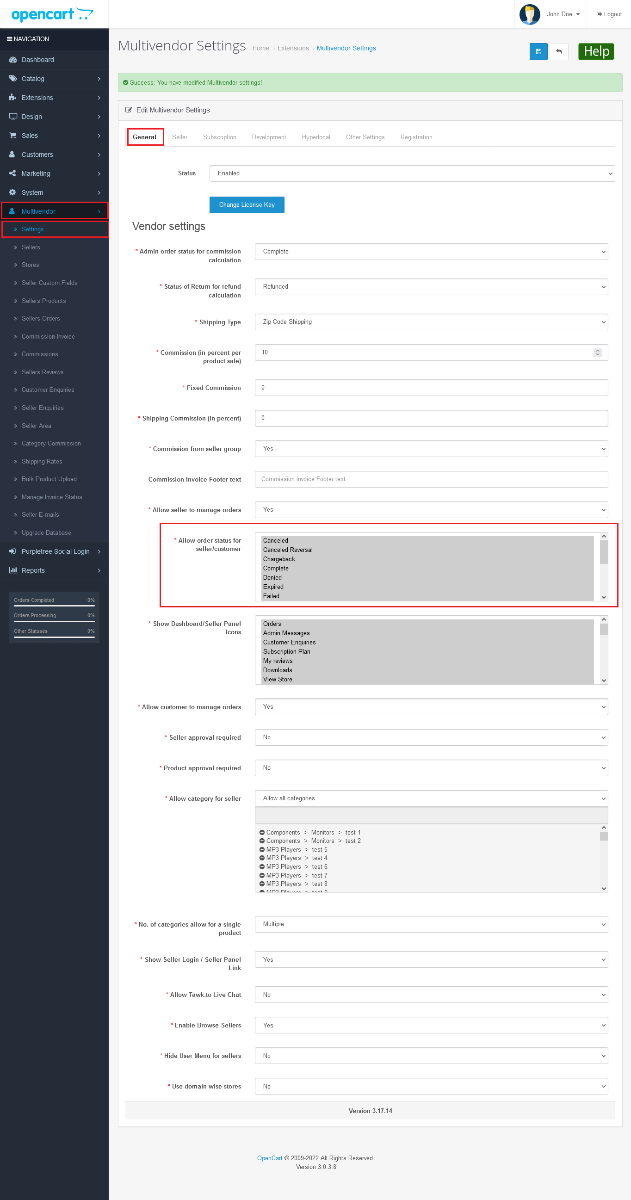
Task: Expand the Reports menu chevron
Action: click(x=99, y=570)
